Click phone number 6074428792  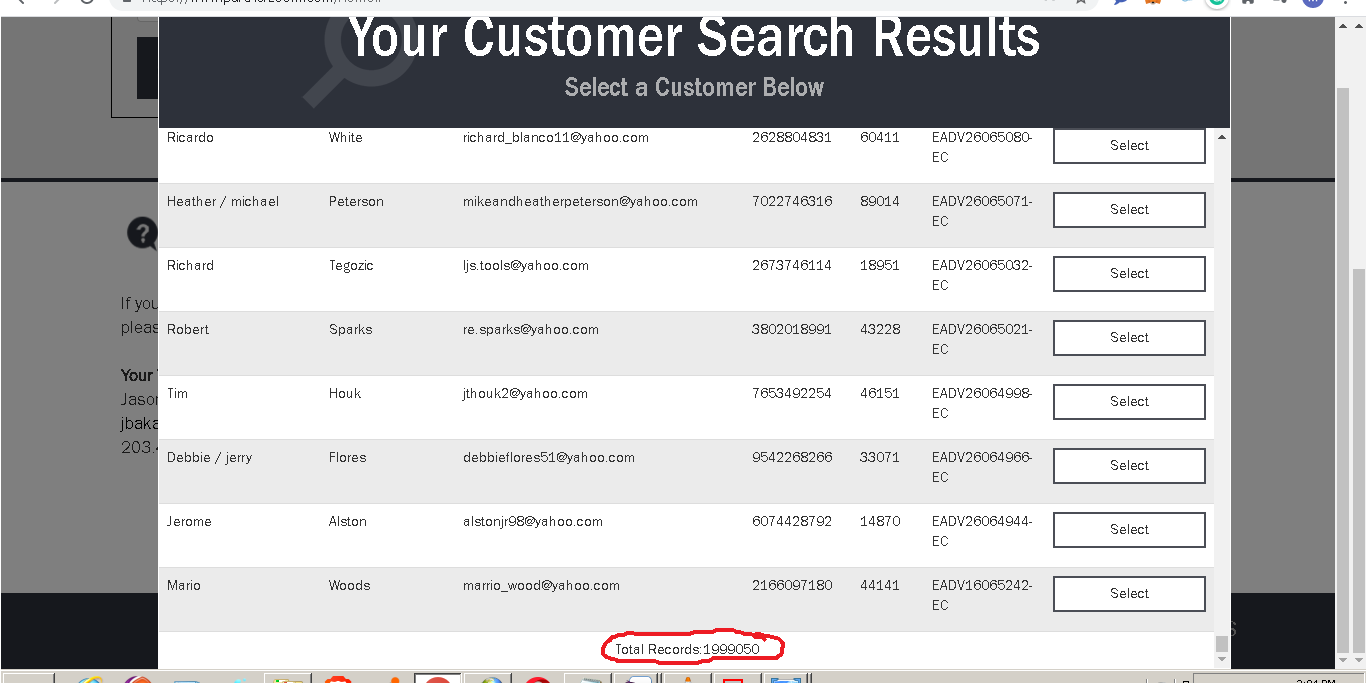click(792, 522)
